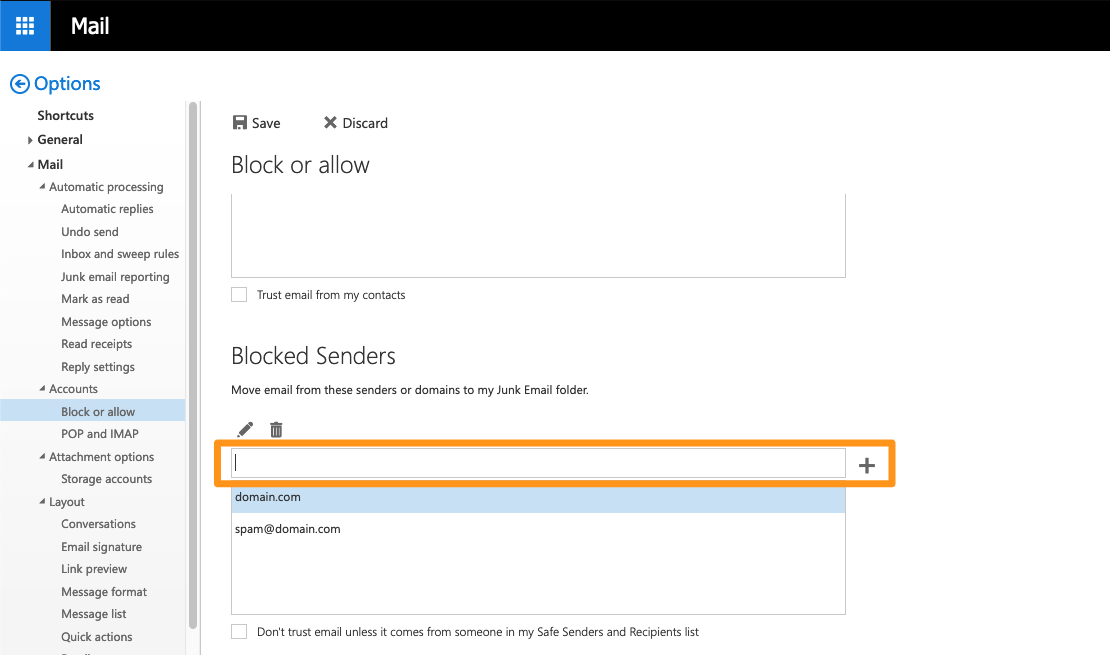The image size is (1110, 655).
Task: Select POP and IMAP in sidebar
Action: tap(100, 434)
